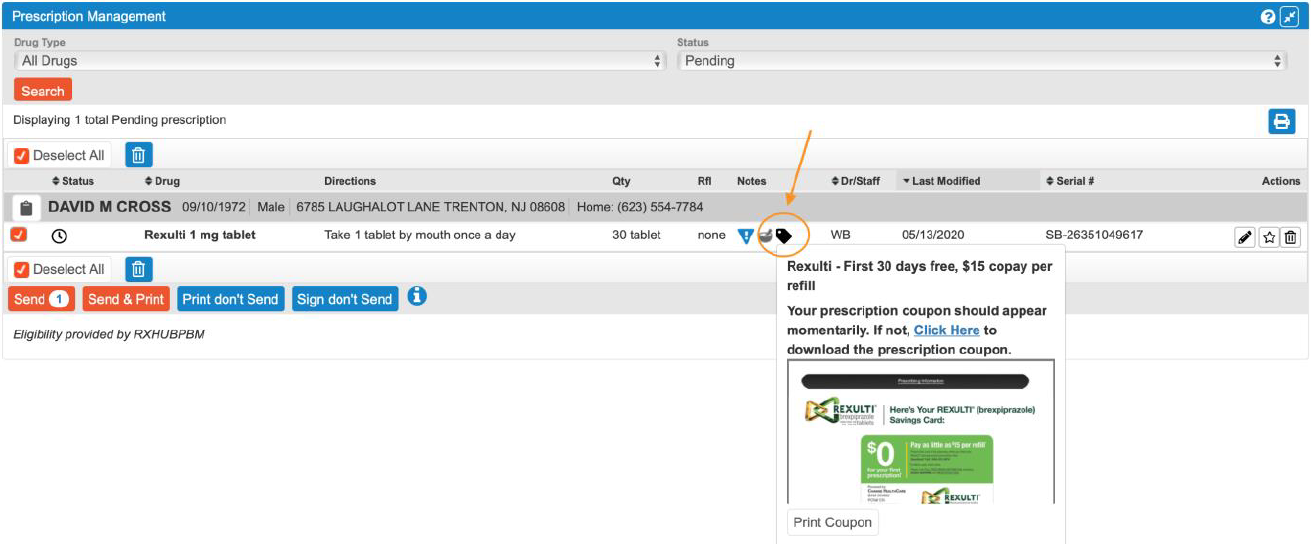Click the blue print icon

1282,122
